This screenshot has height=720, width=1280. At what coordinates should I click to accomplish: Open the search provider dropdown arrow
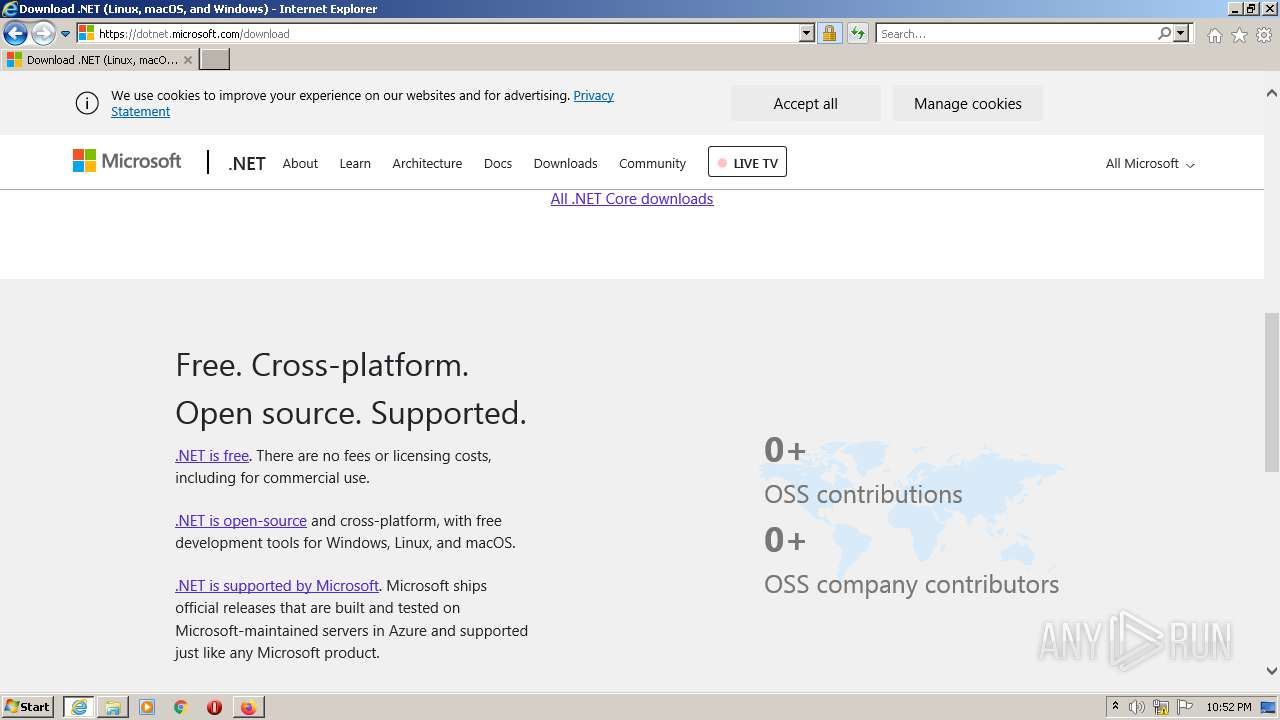point(1181,33)
